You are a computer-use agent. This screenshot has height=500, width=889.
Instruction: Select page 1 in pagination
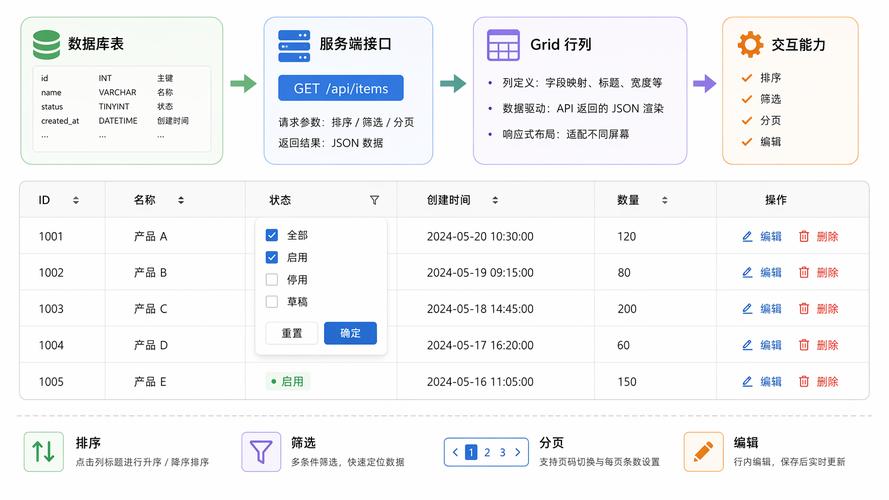pos(471,452)
